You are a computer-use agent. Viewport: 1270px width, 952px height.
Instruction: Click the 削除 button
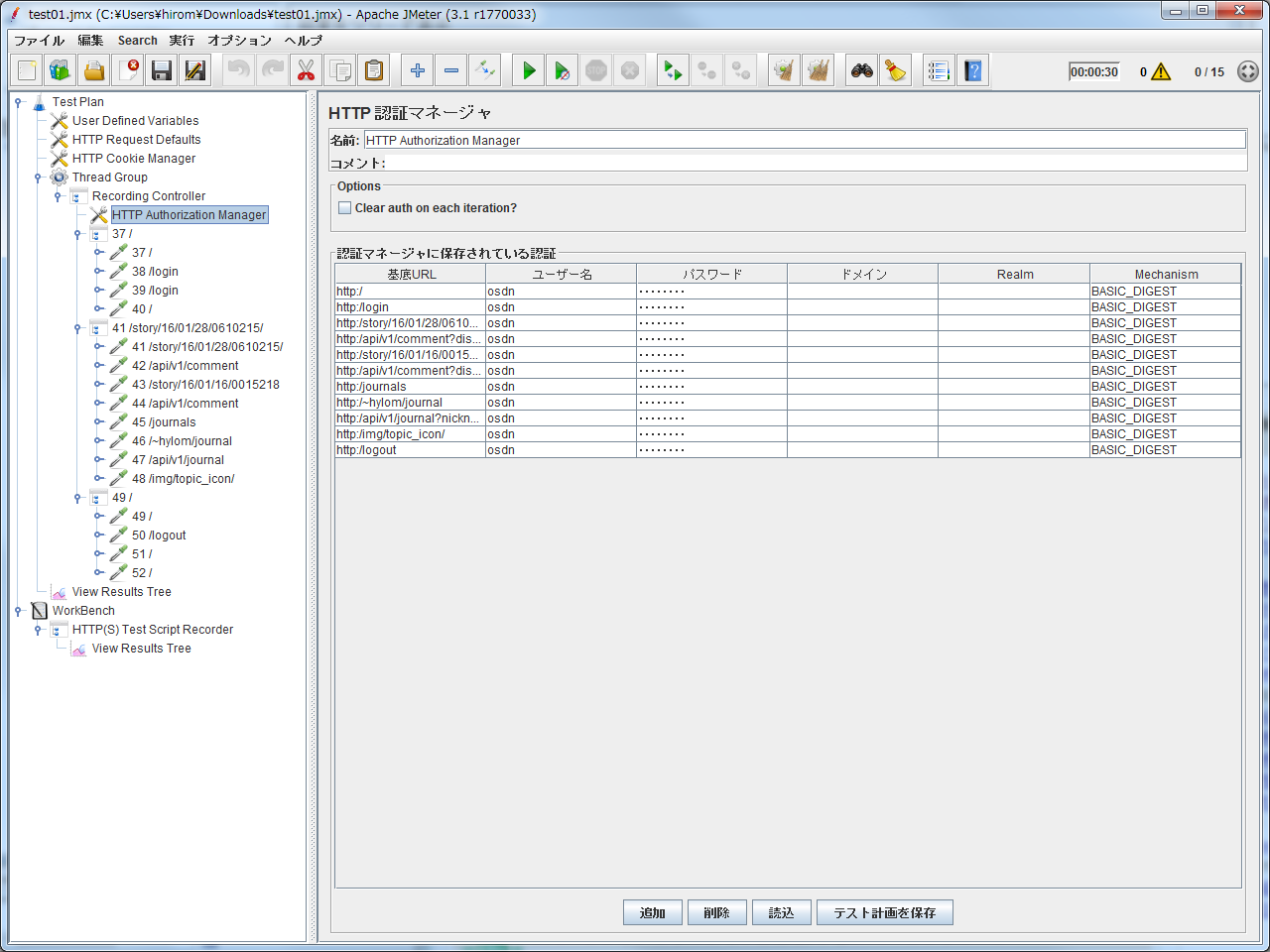(716, 912)
